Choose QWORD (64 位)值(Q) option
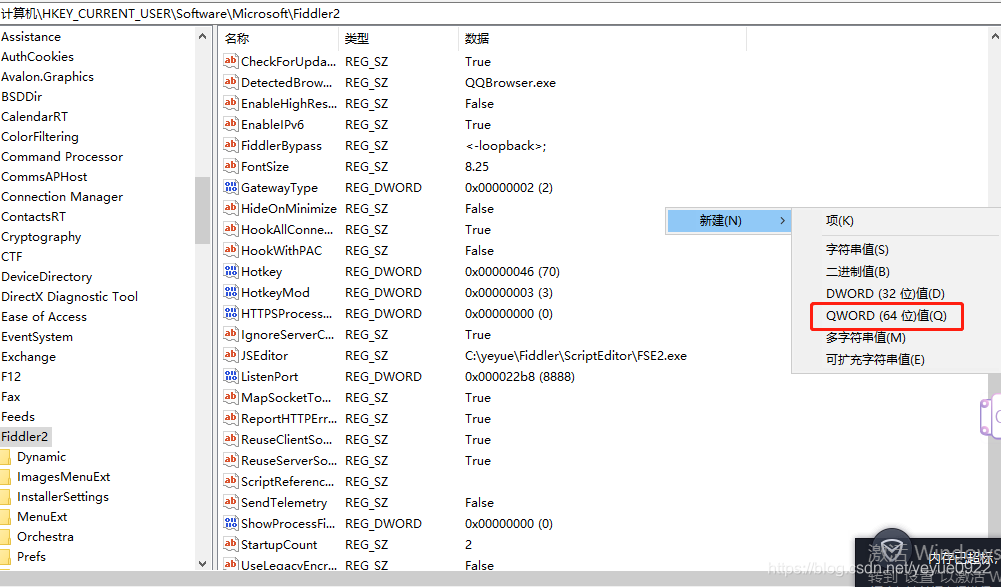The height and width of the screenshot is (587, 1001). pos(878,316)
